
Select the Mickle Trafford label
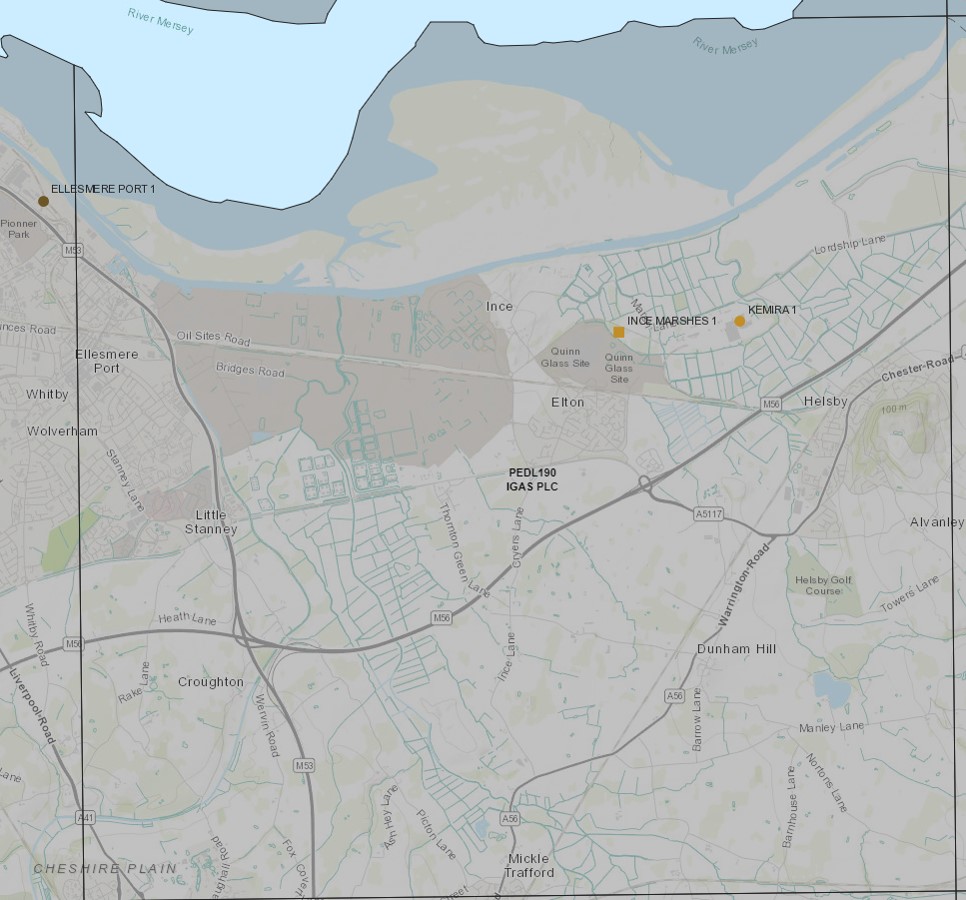tap(529, 865)
